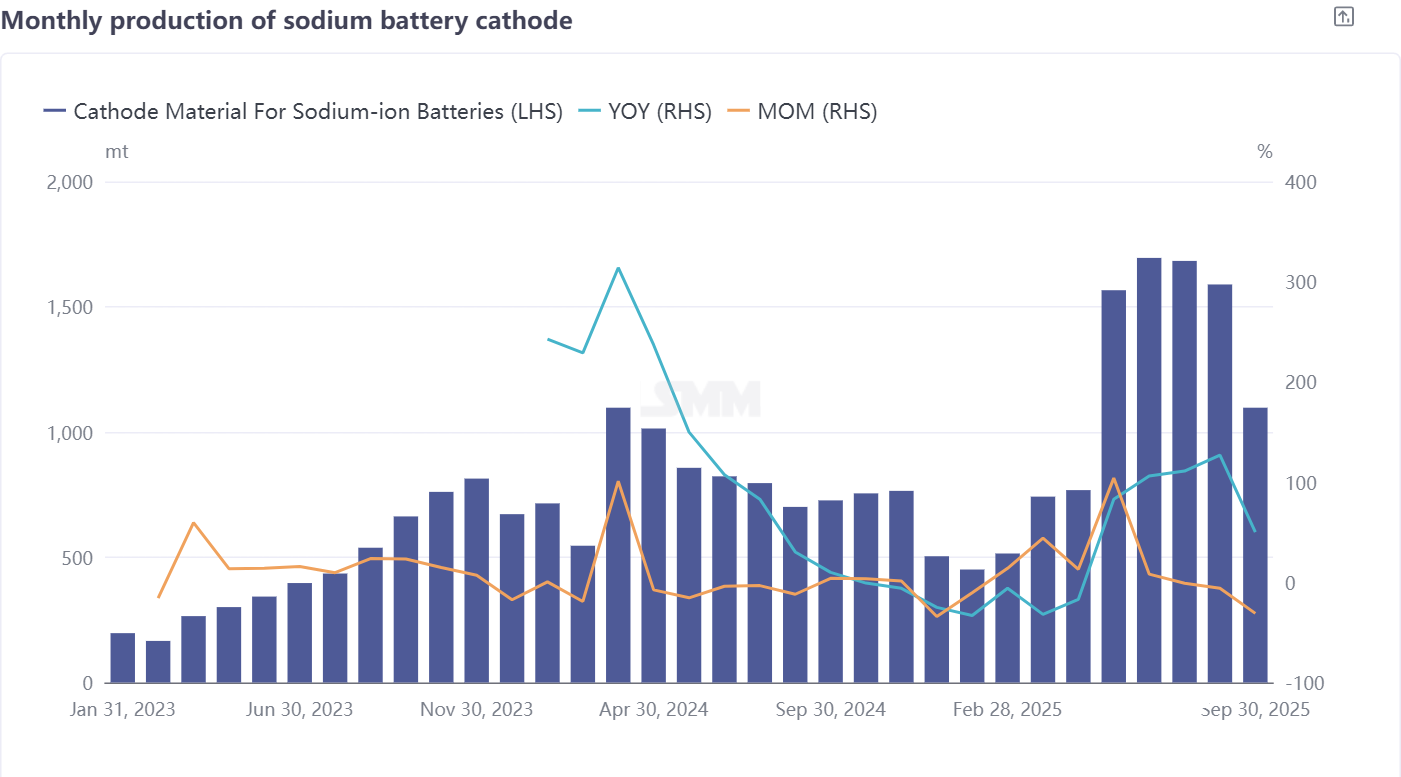Viewport: 1401px width, 777px height.
Task: Click the highest peak of the YOY line
Action: coord(618,268)
